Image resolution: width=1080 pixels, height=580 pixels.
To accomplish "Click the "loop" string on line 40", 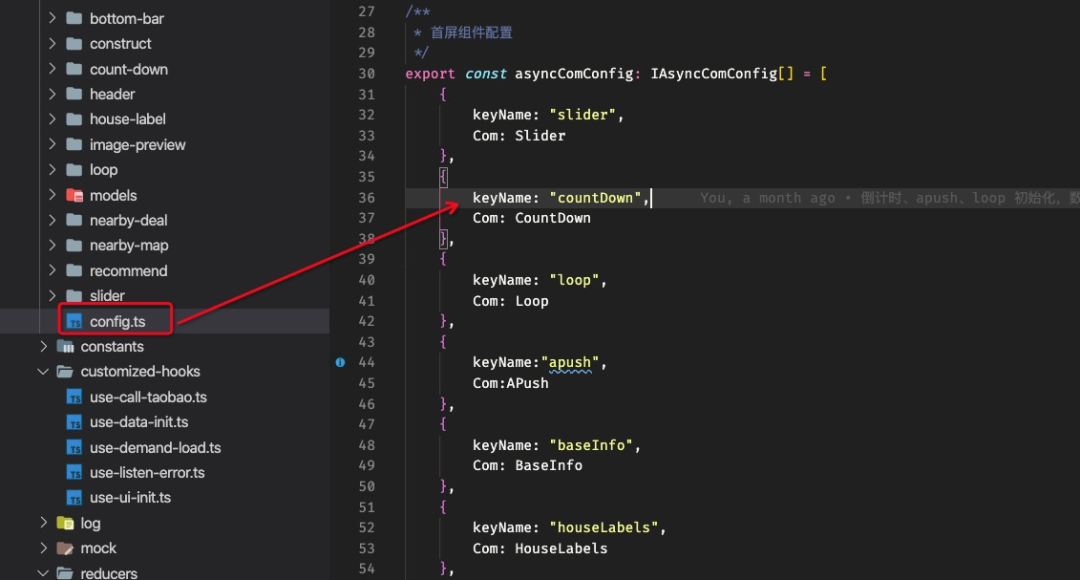I will click(x=574, y=280).
